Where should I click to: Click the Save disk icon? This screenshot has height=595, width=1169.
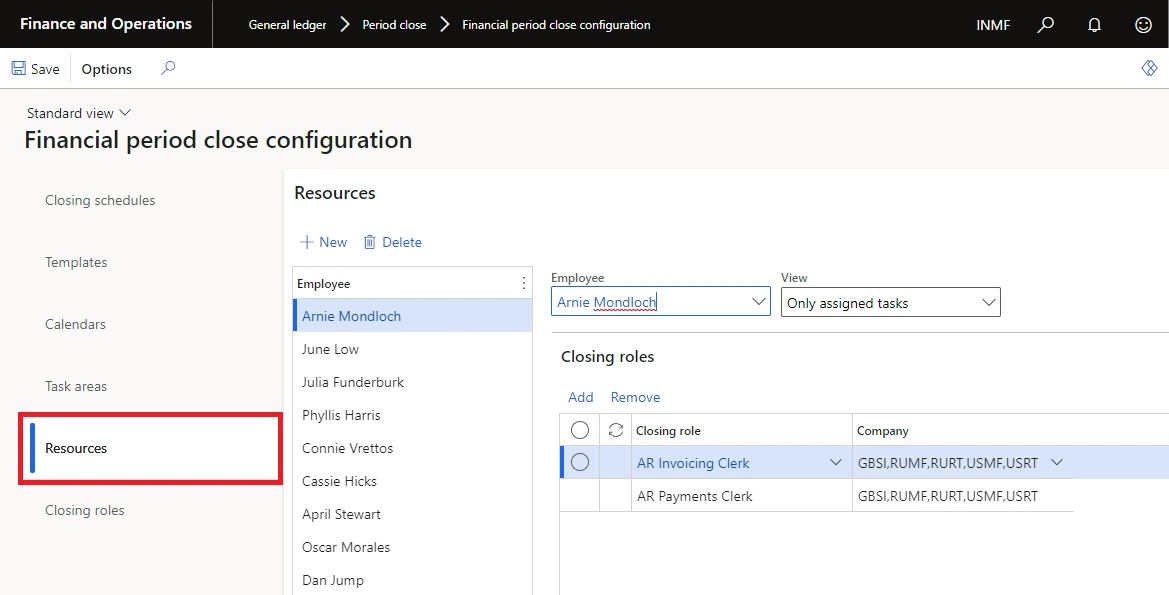point(19,69)
